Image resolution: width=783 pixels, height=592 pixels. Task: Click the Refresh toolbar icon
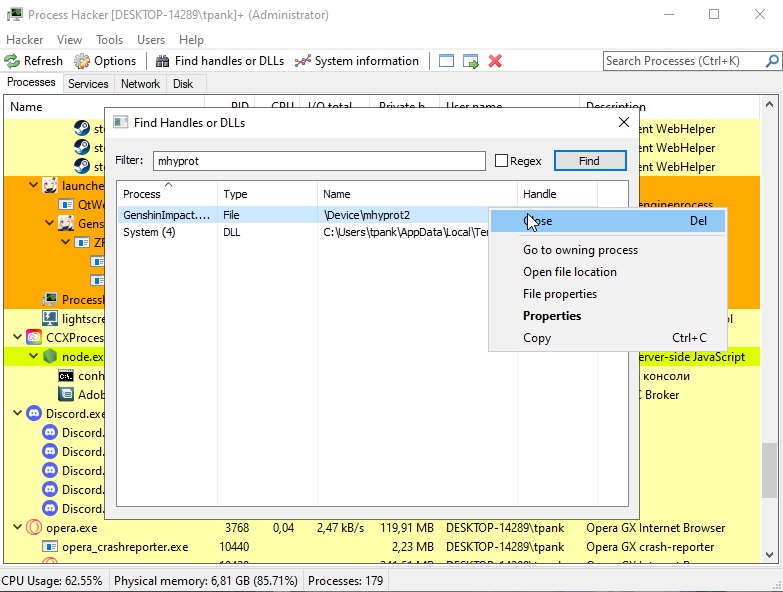[x=12, y=61]
